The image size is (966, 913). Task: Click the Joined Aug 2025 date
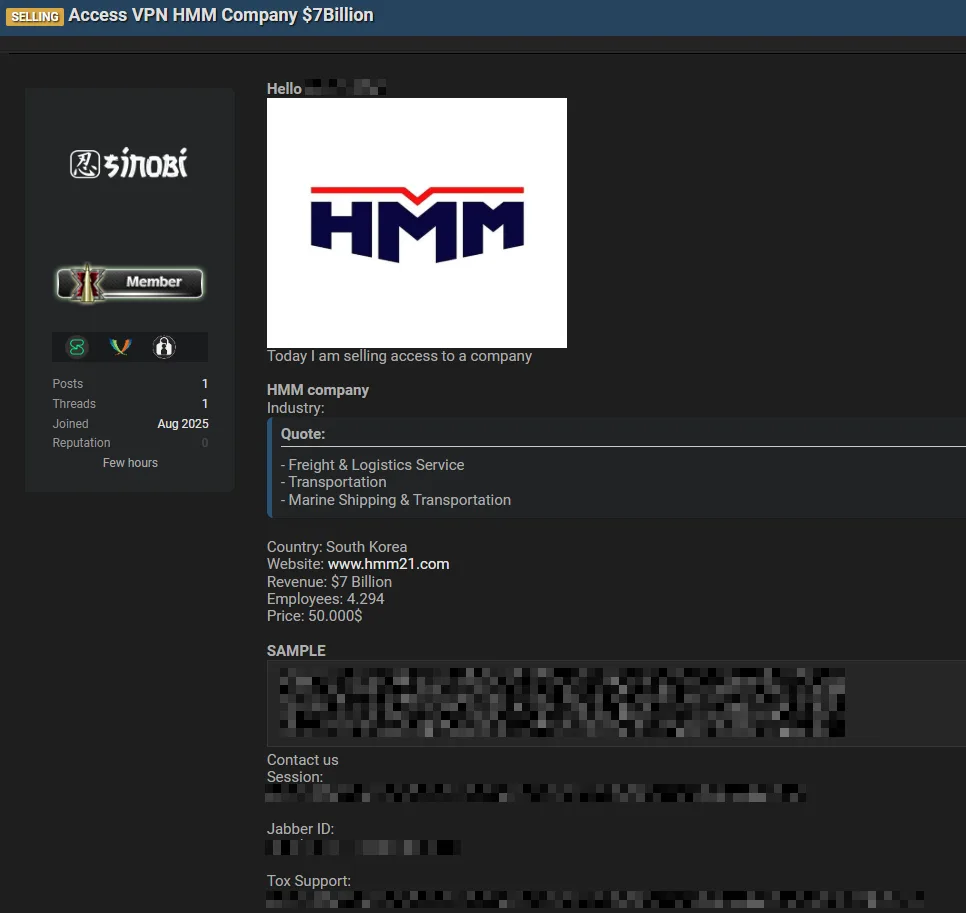click(182, 424)
